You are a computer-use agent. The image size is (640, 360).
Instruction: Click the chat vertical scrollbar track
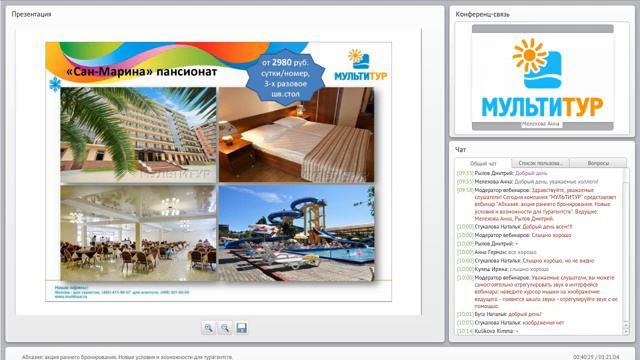click(x=626, y=245)
